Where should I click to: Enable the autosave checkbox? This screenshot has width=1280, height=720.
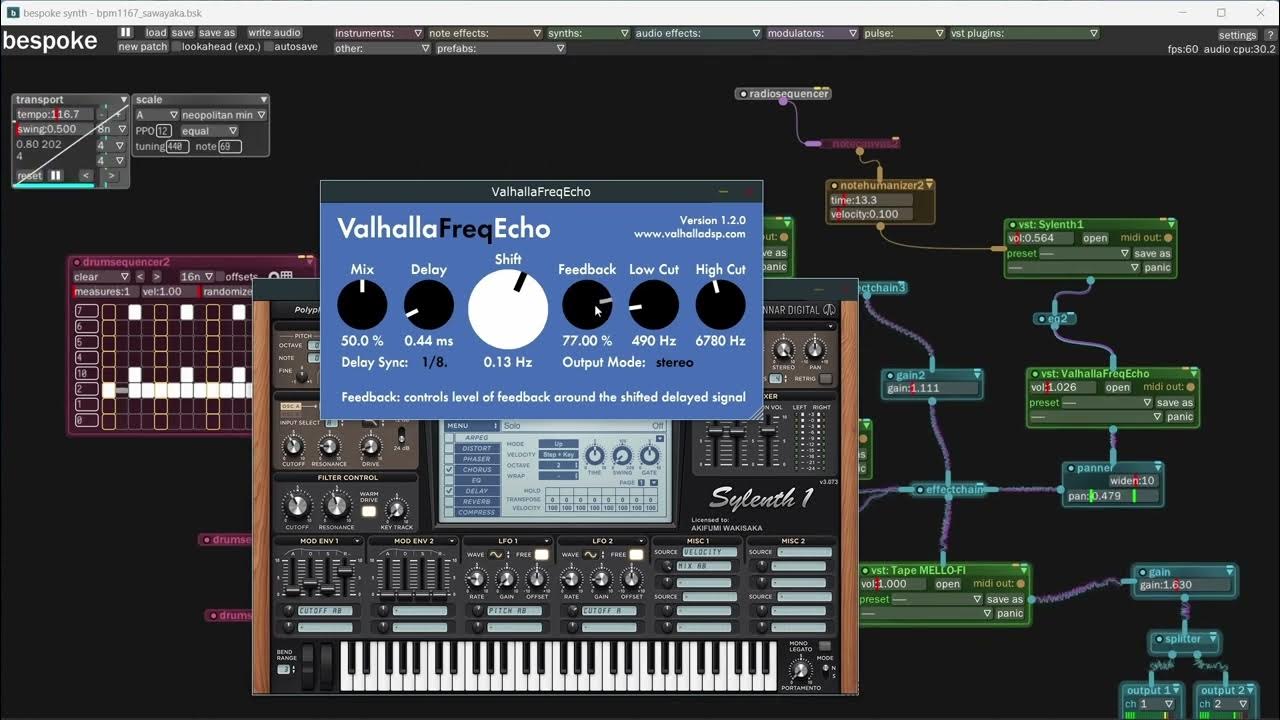click(267, 47)
